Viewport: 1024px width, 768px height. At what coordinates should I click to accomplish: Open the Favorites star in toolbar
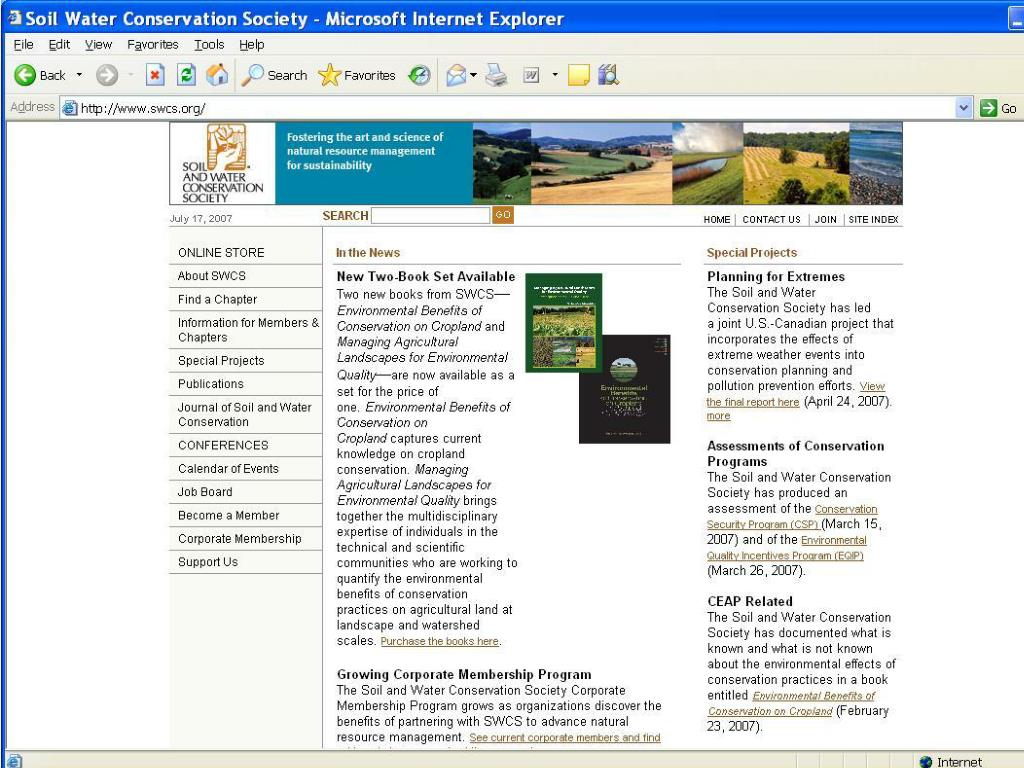329,75
